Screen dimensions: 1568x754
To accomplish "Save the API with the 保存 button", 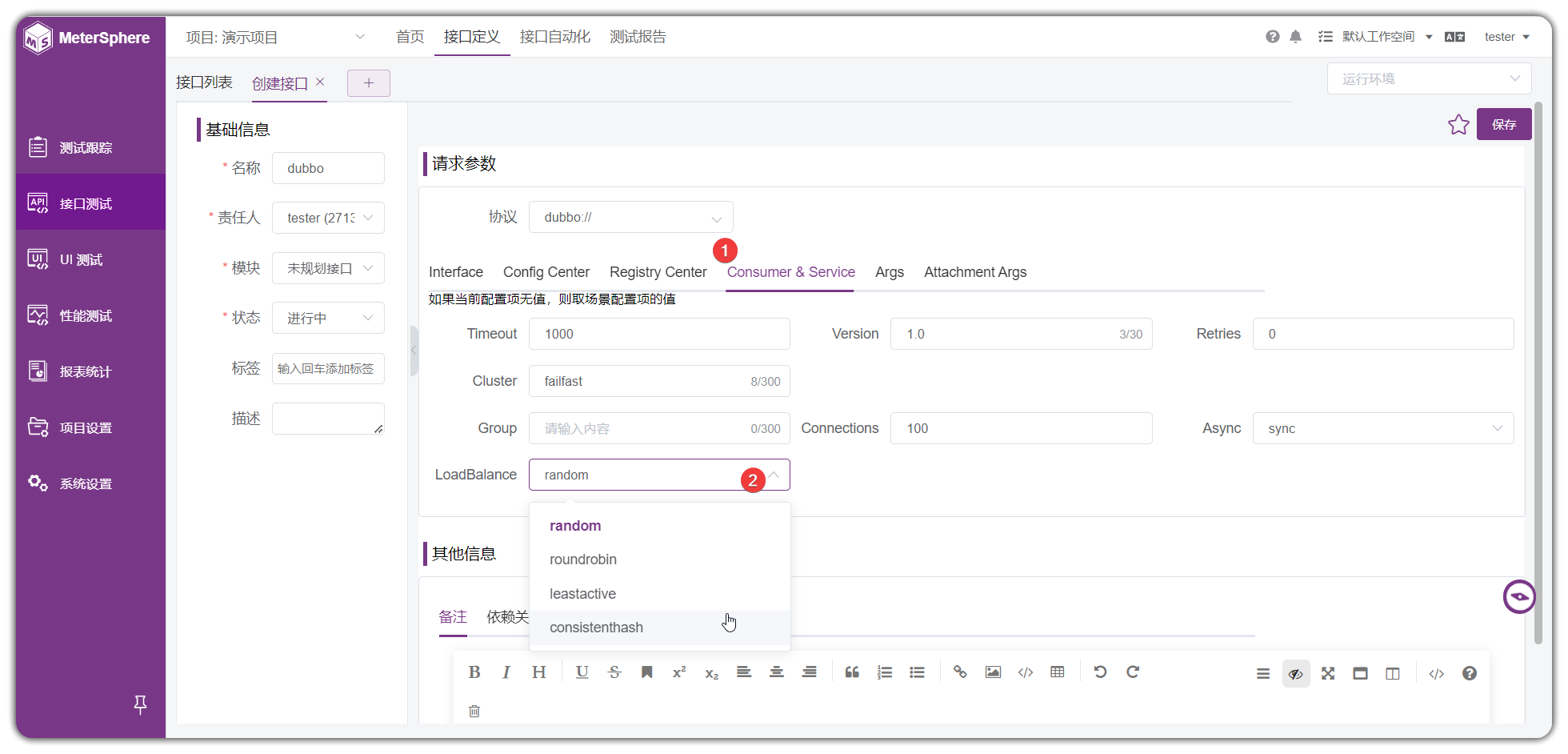I will (1504, 125).
